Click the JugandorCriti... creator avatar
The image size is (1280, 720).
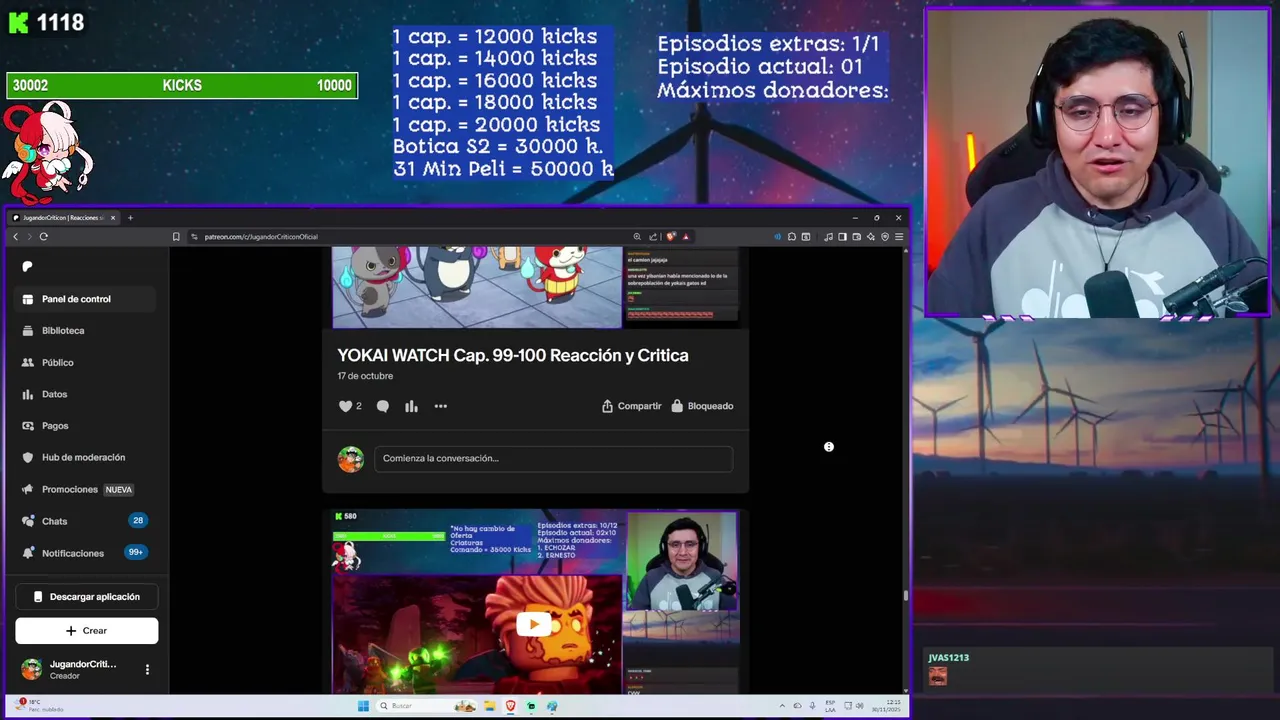coord(32,670)
